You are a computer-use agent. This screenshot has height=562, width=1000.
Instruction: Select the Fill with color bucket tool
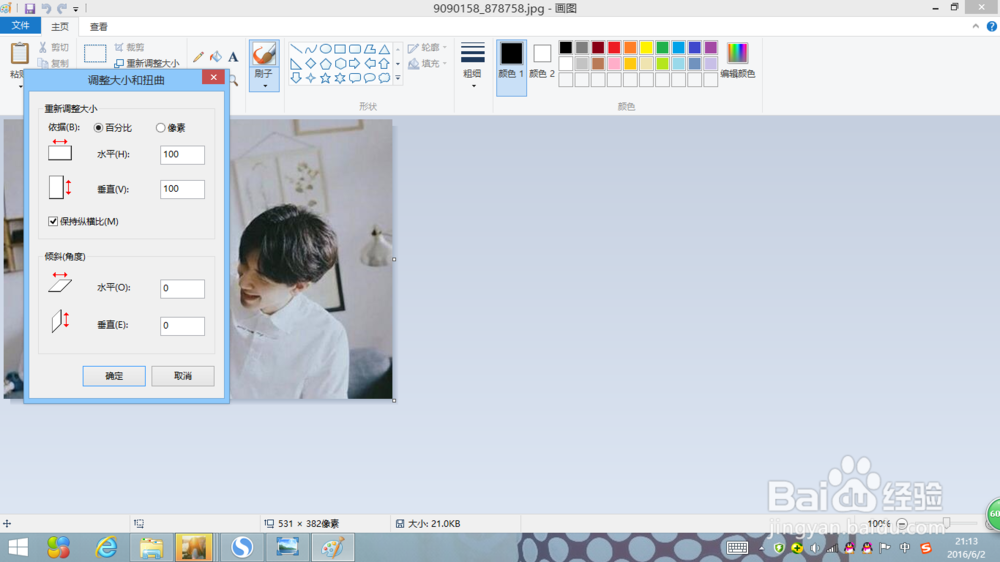(x=216, y=57)
